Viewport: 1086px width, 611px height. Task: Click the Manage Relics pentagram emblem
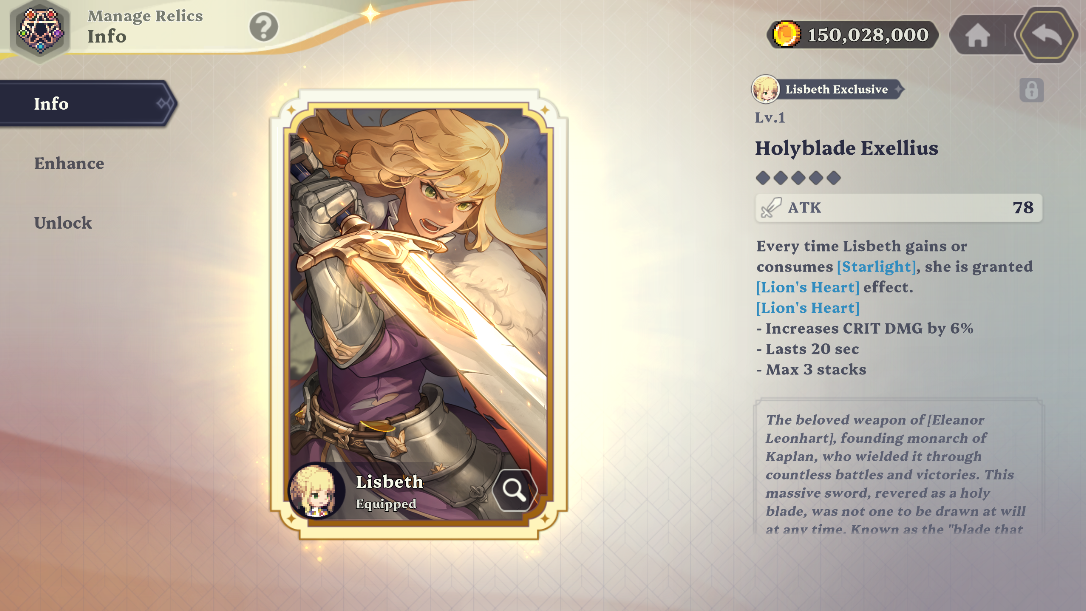[x=40, y=30]
